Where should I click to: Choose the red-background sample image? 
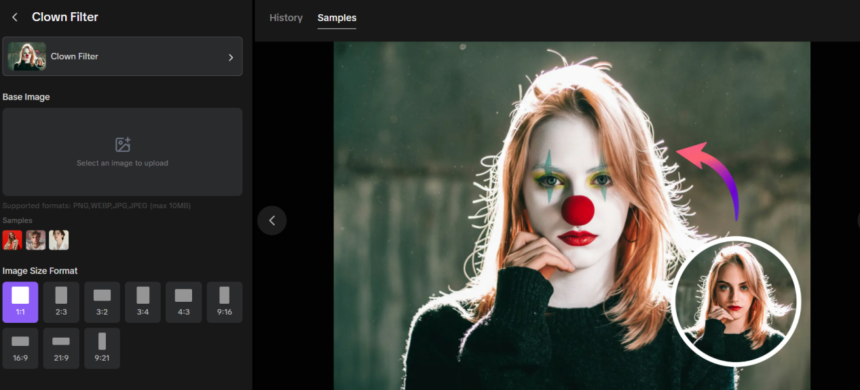(13, 240)
